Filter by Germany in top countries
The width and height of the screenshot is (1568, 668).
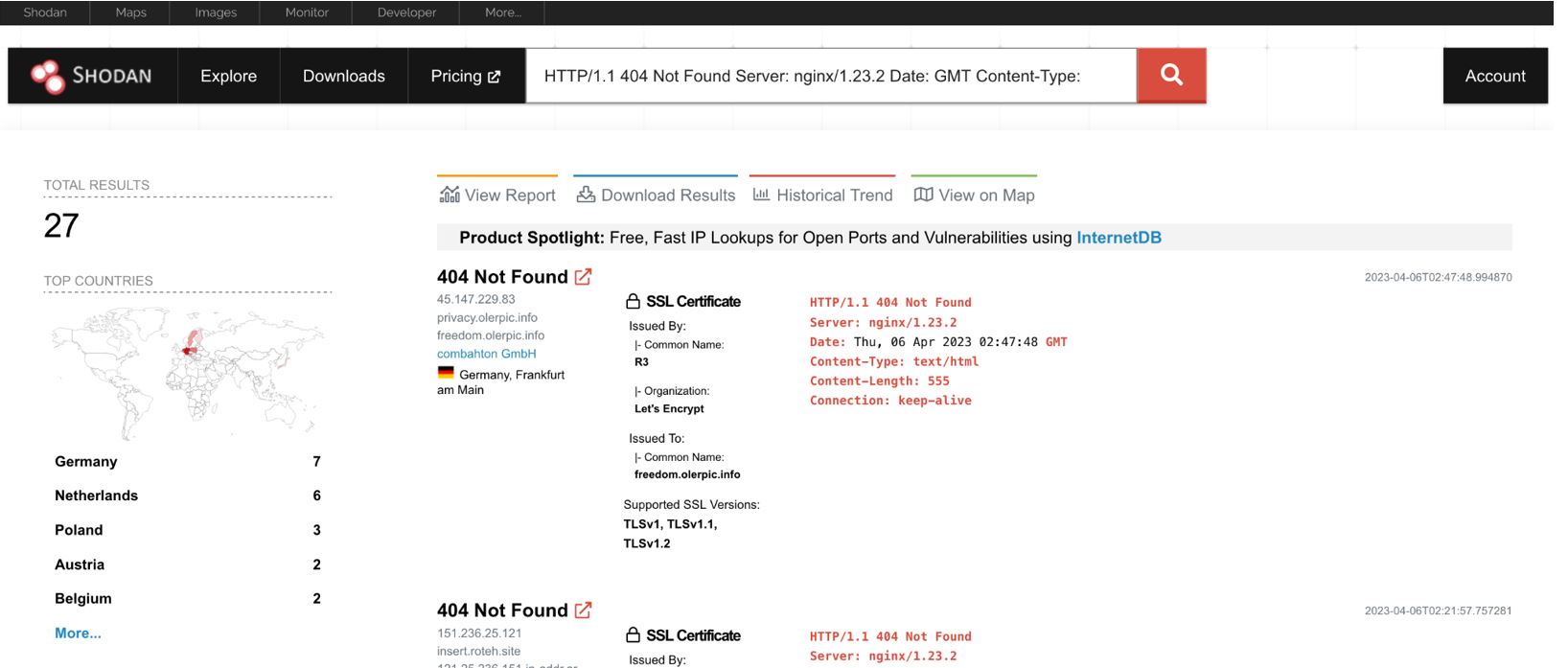click(188, 461)
